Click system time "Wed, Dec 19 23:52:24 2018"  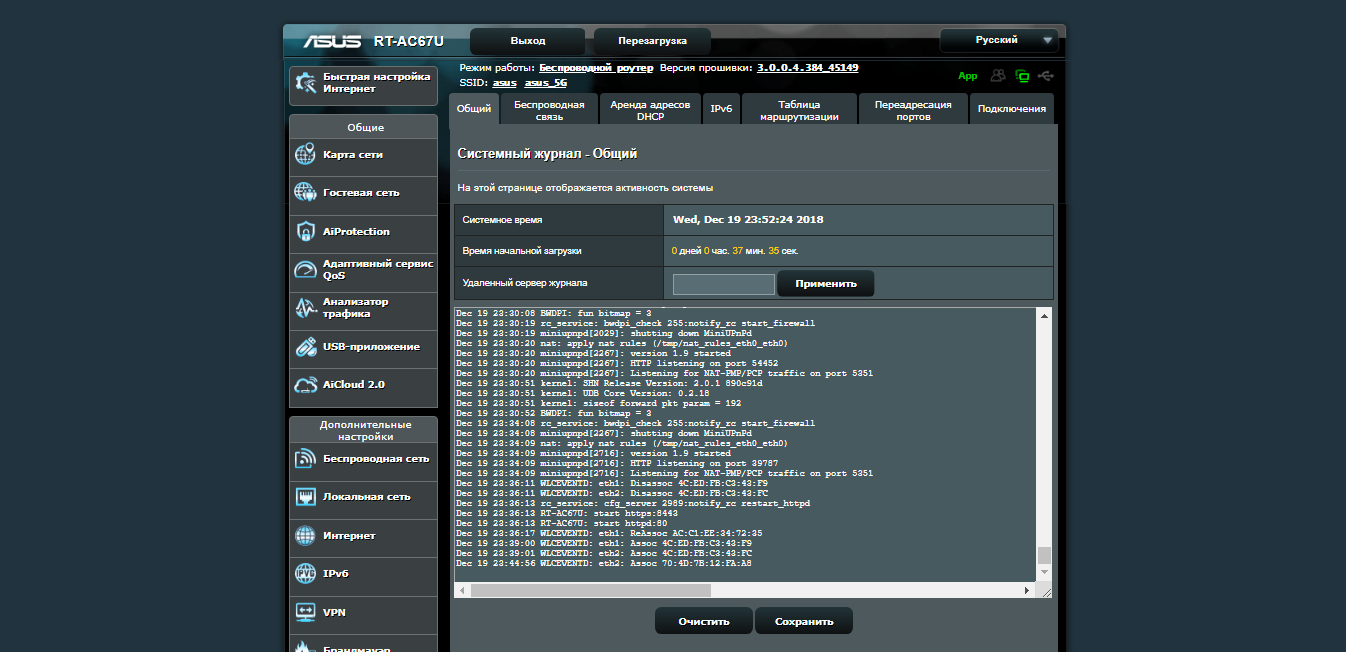[x=748, y=220]
